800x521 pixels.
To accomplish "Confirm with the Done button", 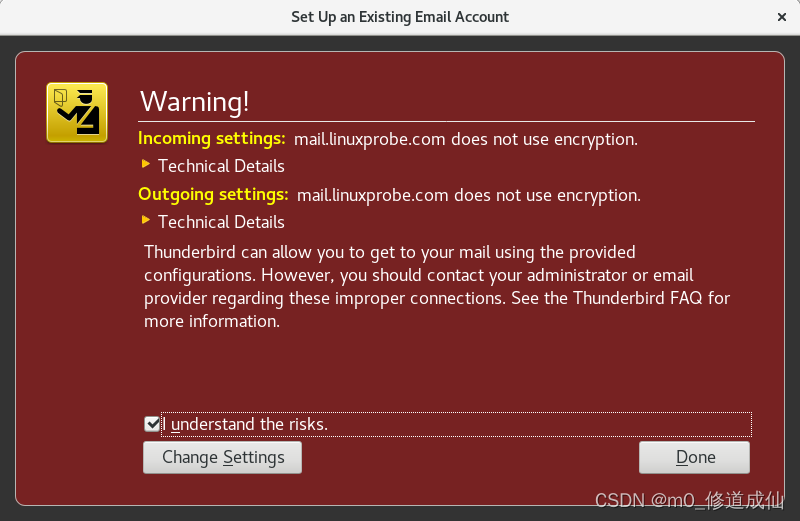I will click(694, 457).
